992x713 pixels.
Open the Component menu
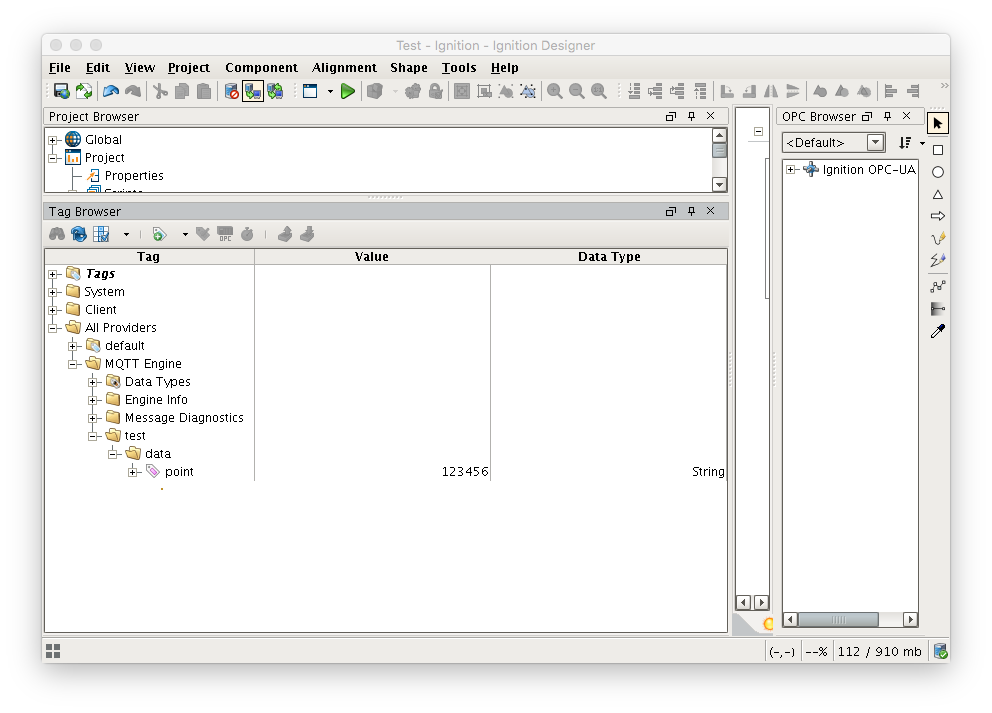[261, 68]
